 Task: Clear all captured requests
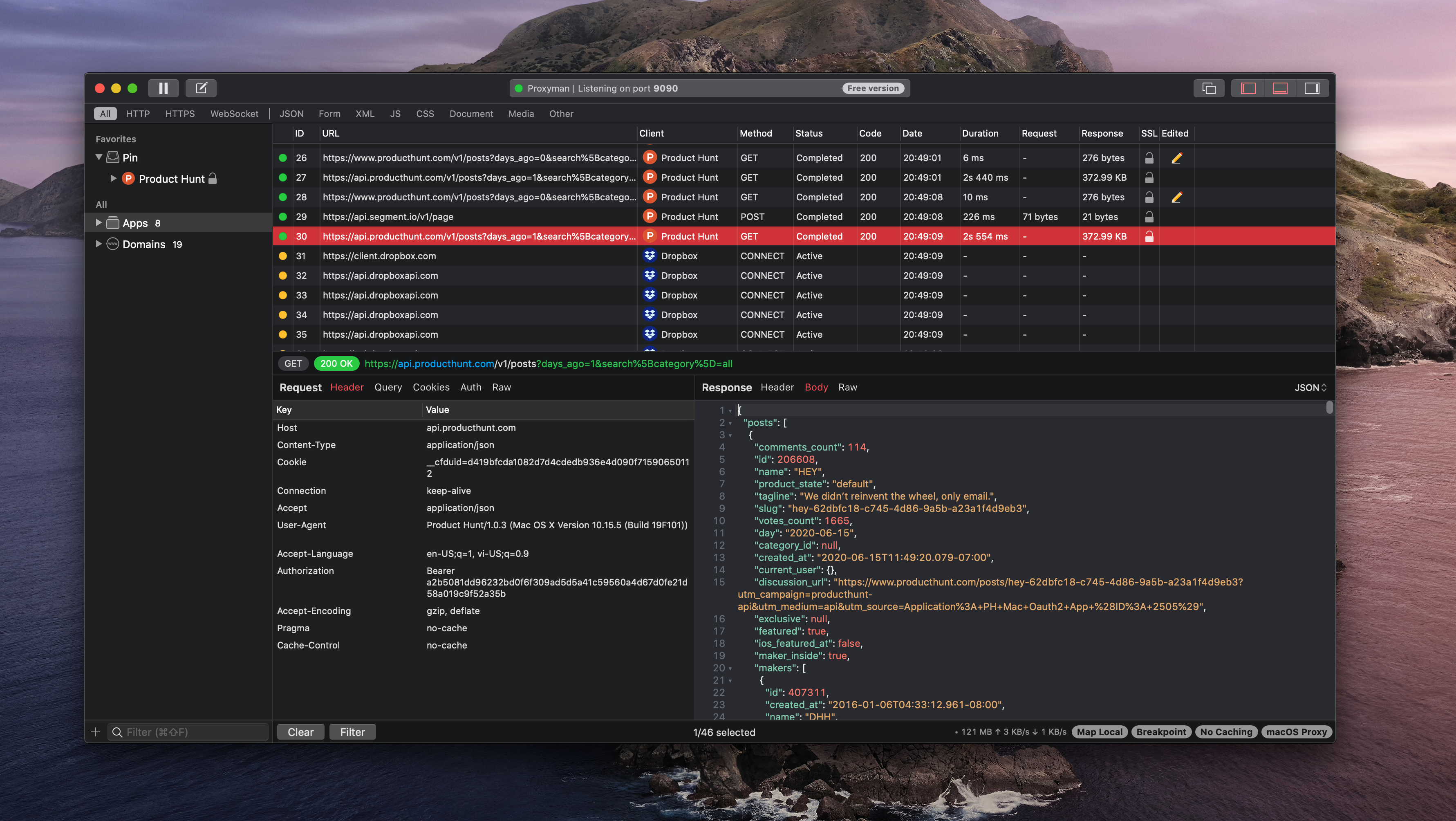pos(300,732)
